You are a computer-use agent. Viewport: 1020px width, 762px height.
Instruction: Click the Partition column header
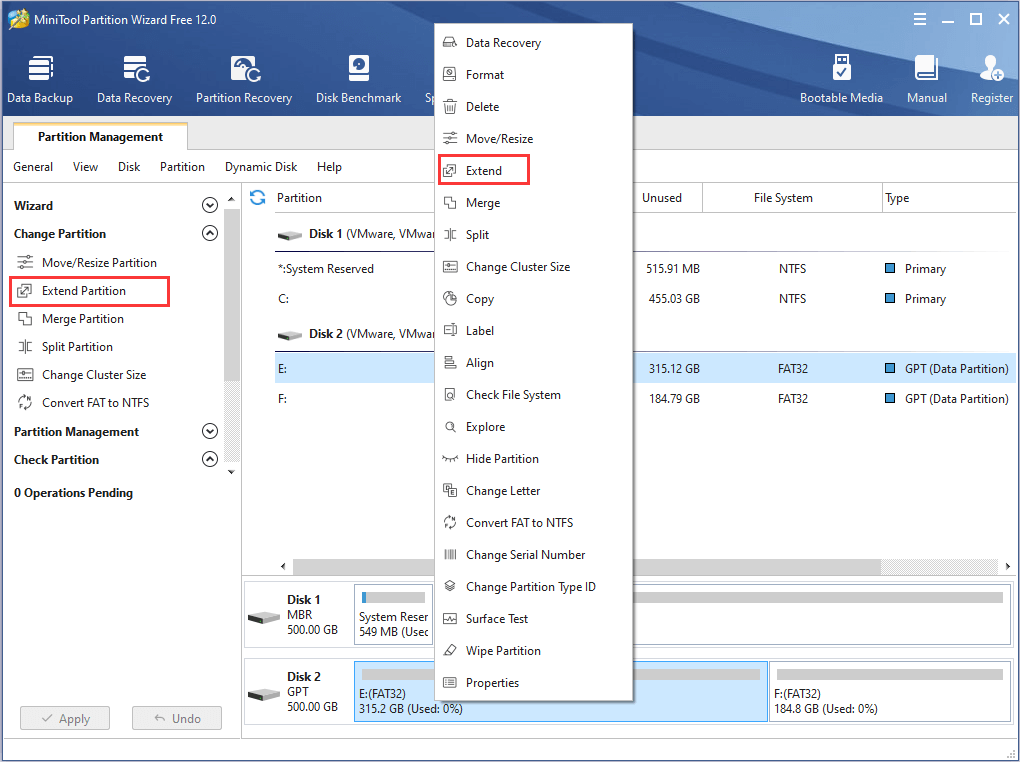(299, 198)
